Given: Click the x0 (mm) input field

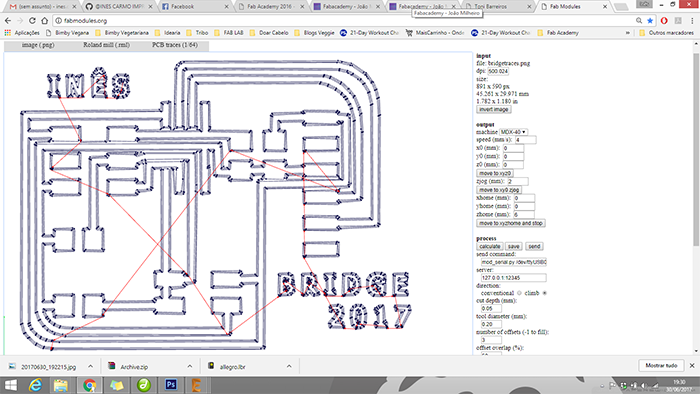Looking at the screenshot, I should tap(513, 148).
